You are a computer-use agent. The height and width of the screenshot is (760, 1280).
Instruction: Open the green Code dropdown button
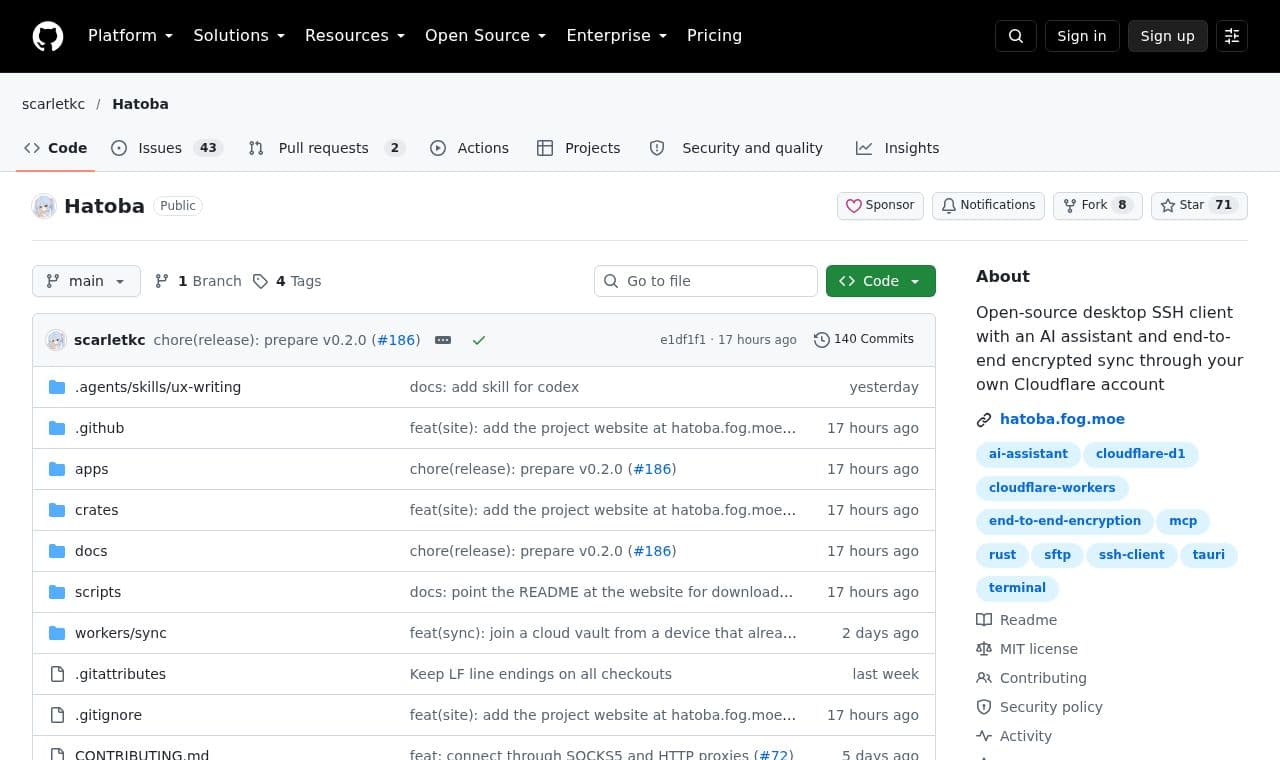point(881,281)
